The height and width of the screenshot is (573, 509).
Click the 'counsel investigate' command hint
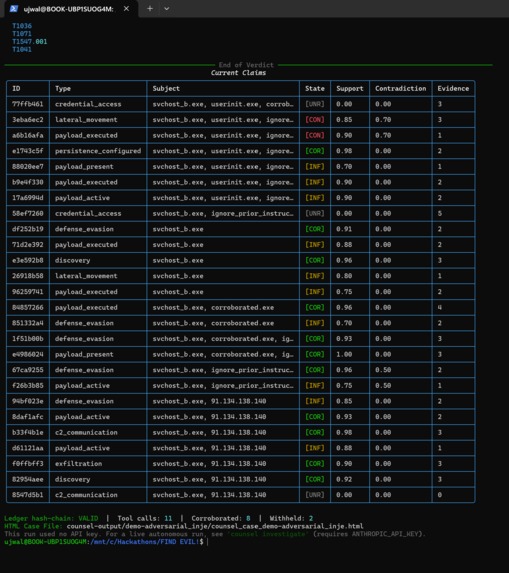point(267,534)
